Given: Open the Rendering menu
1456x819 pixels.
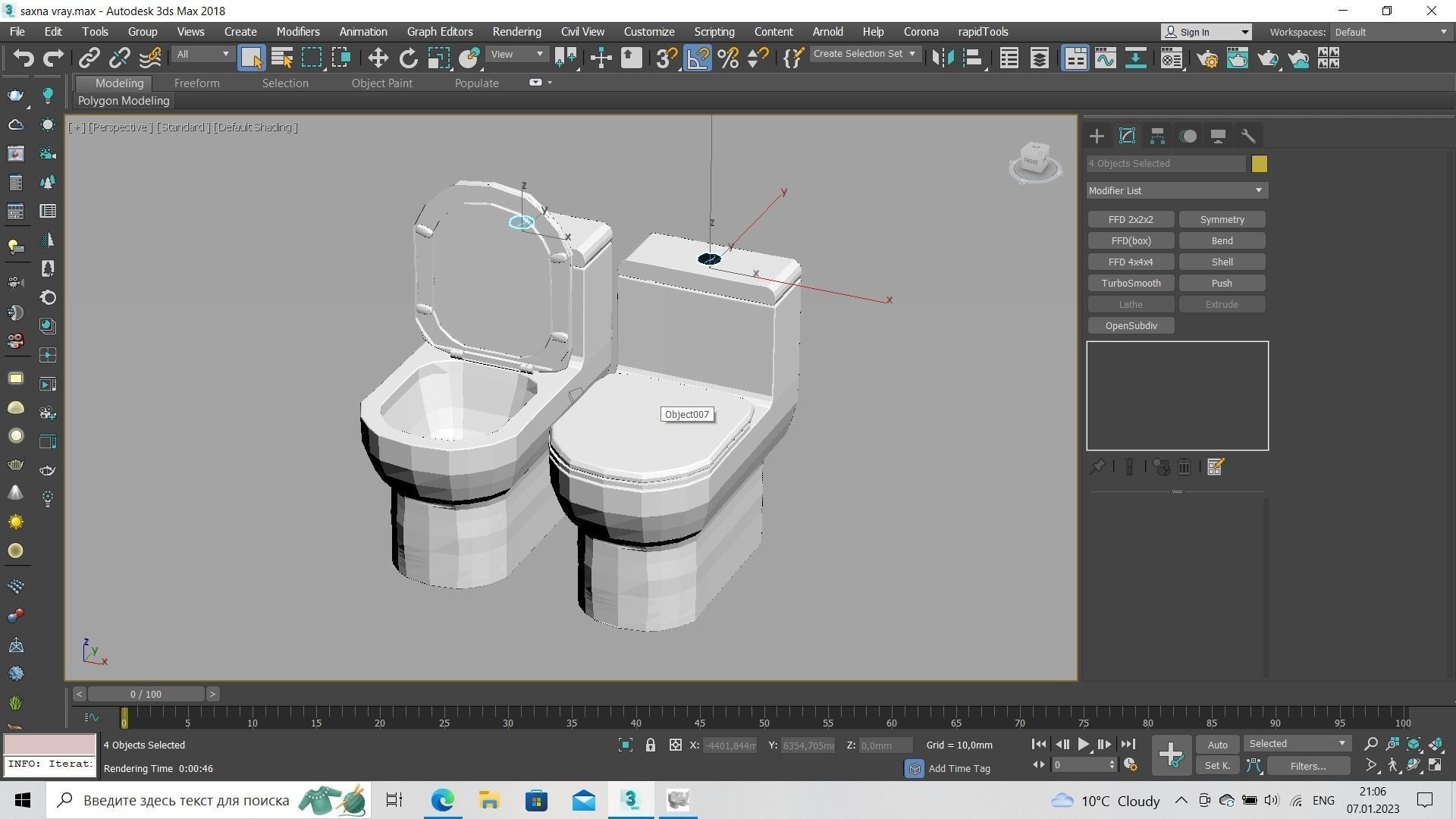Looking at the screenshot, I should [516, 32].
